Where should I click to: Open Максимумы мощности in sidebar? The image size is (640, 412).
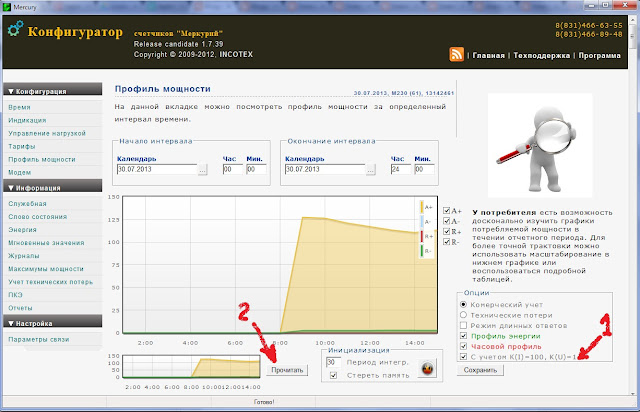[46, 269]
